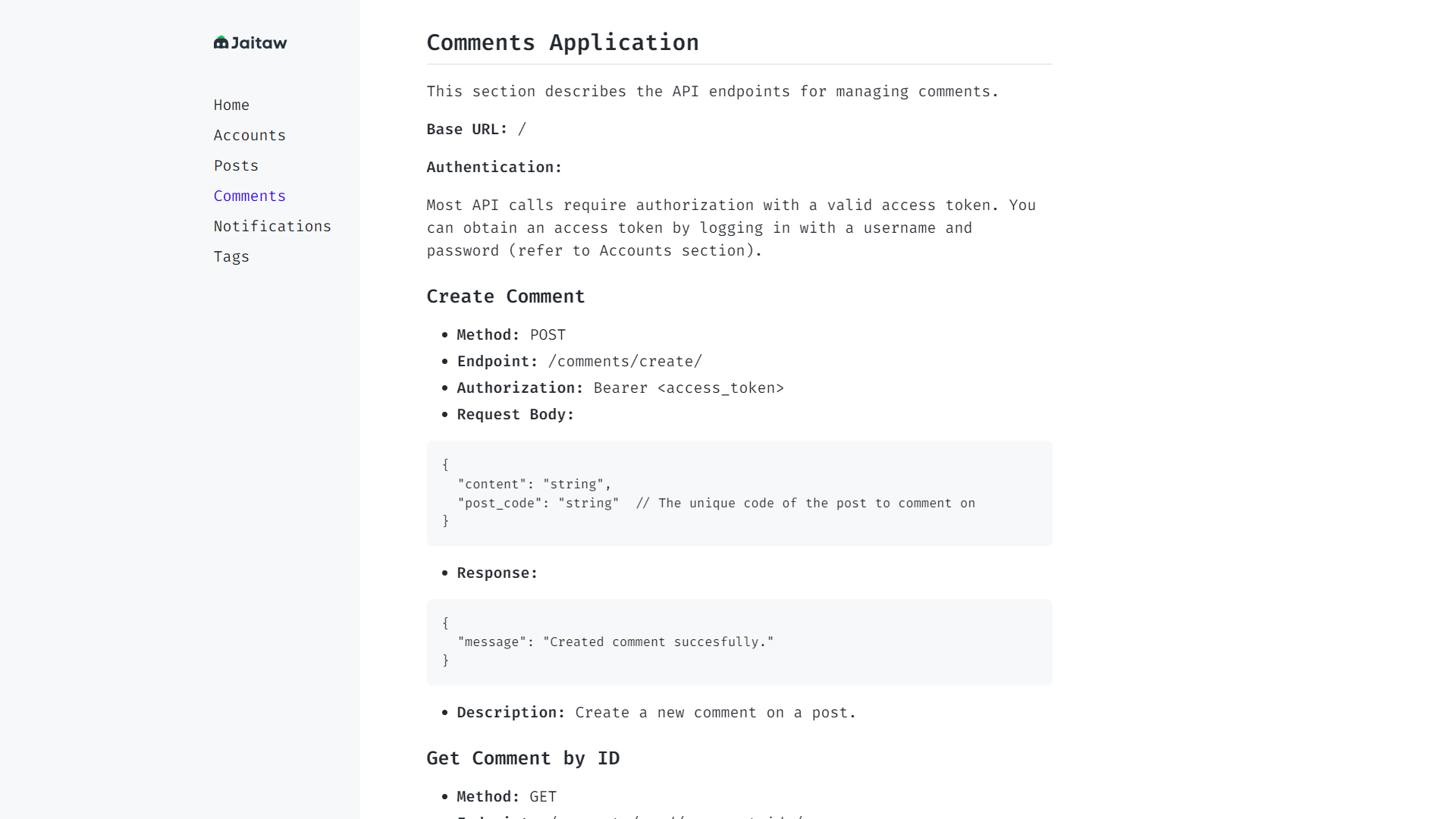Open the Home page link

tap(231, 105)
